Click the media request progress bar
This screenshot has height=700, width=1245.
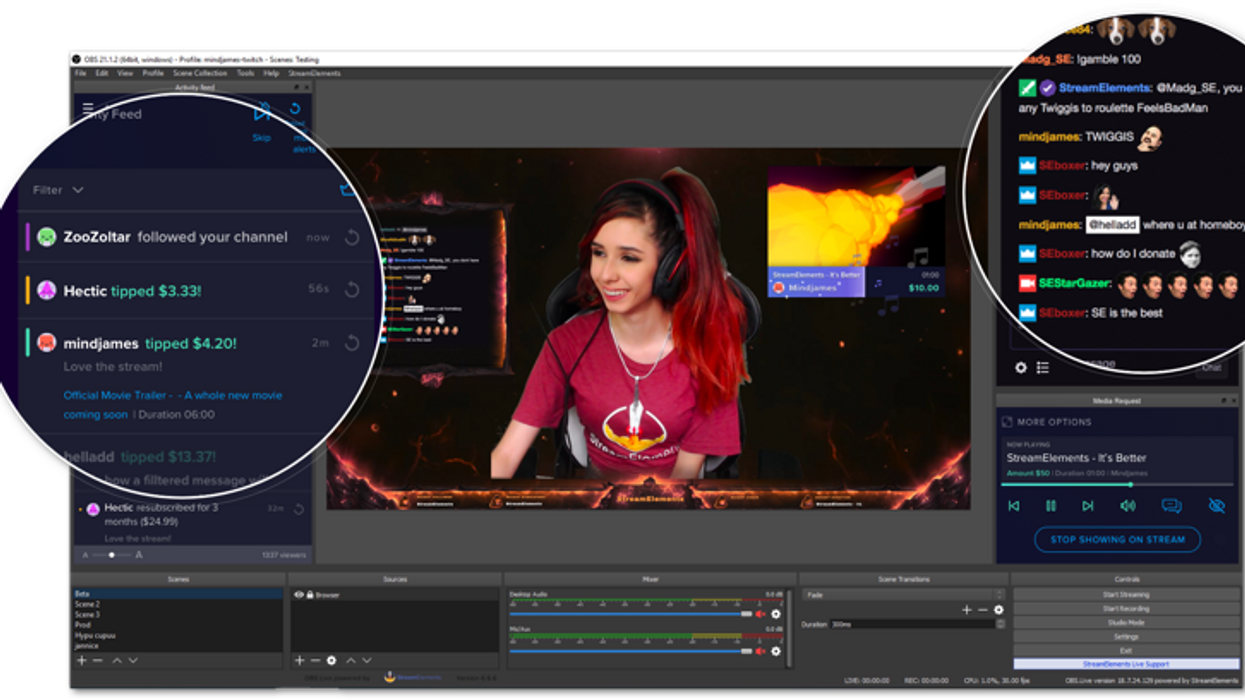click(x=1117, y=485)
